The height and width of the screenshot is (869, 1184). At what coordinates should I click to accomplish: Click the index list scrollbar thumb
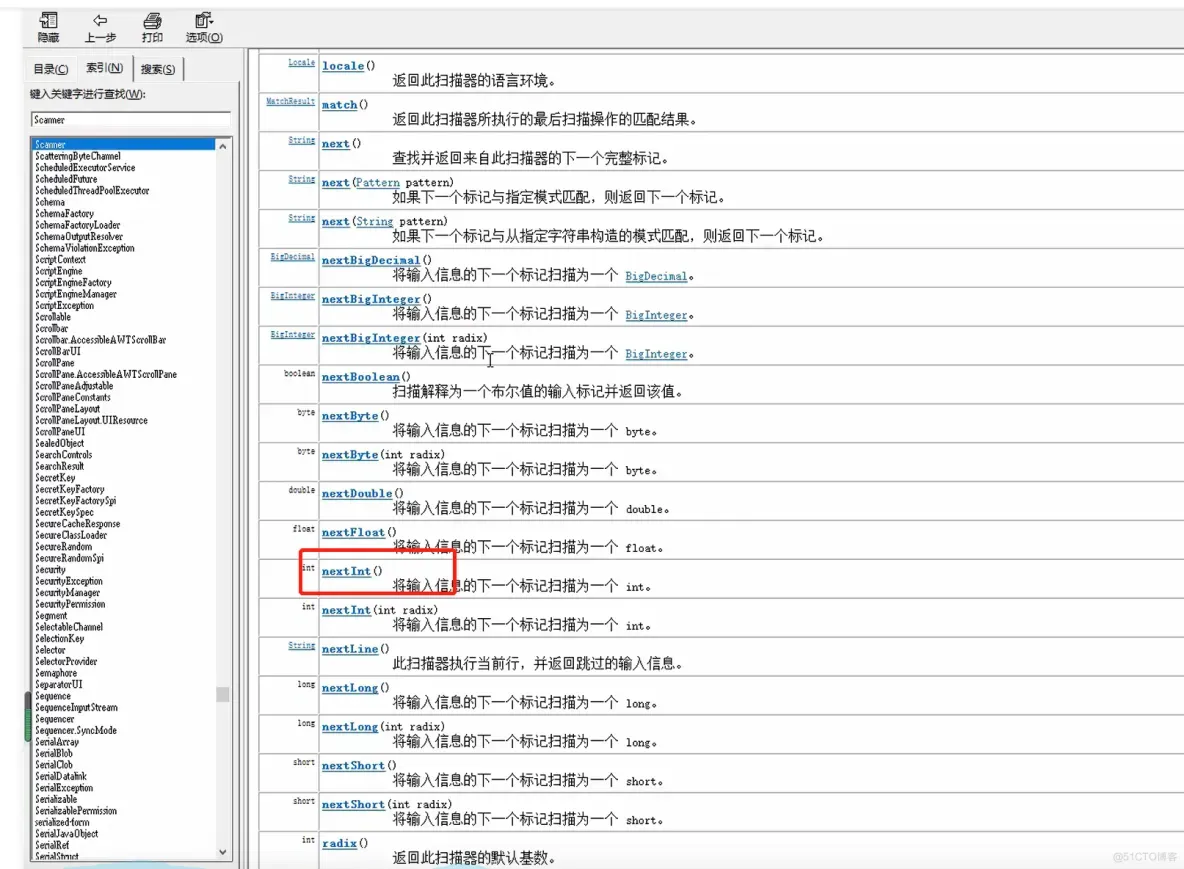tap(223, 694)
